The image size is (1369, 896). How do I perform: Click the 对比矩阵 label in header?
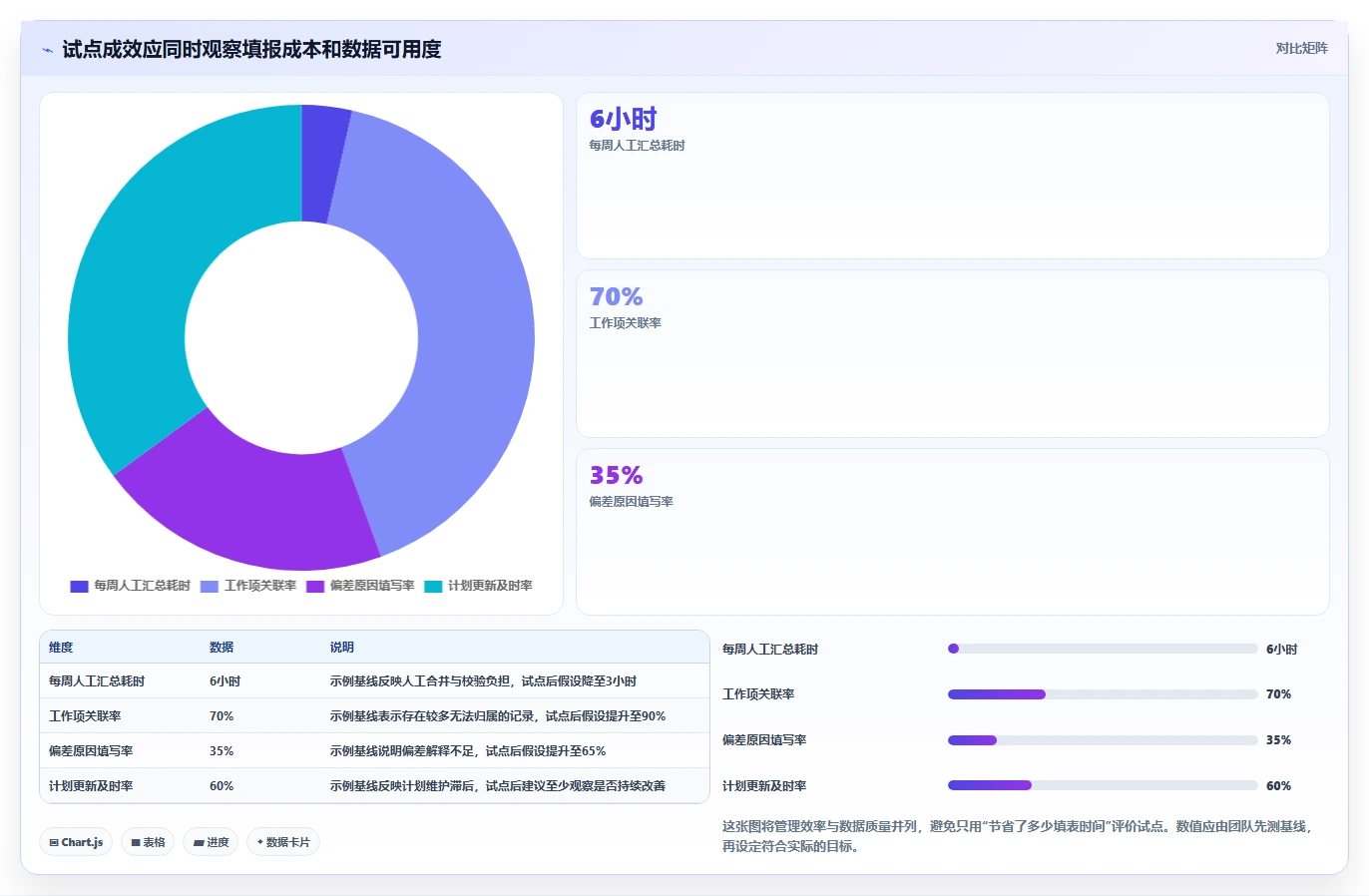click(x=1301, y=48)
